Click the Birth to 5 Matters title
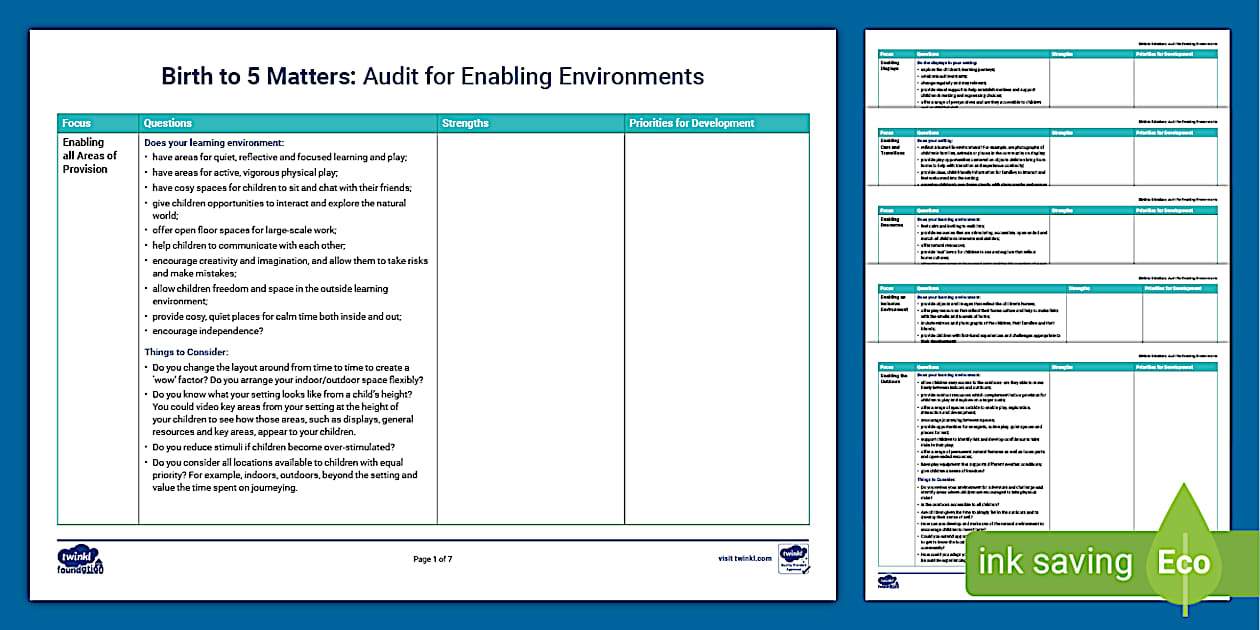This screenshot has height=630, width=1260. coord(434,76)
